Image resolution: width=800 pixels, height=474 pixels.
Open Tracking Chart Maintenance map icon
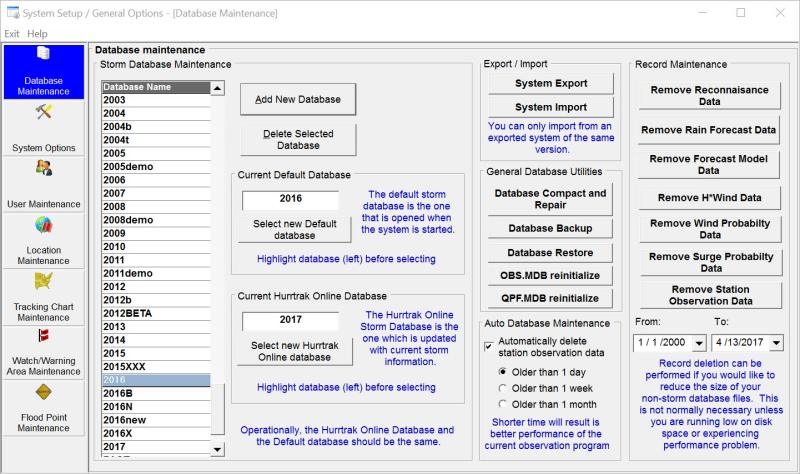click(x=43, y=281)
